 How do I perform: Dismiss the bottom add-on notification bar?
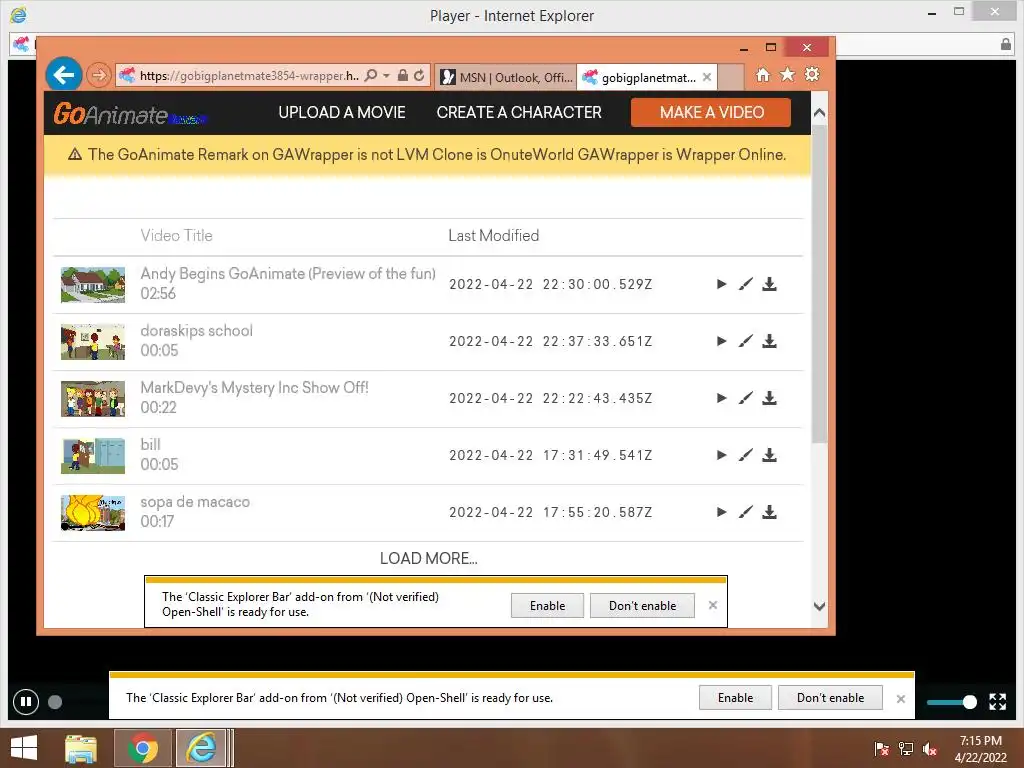(901, 699)
